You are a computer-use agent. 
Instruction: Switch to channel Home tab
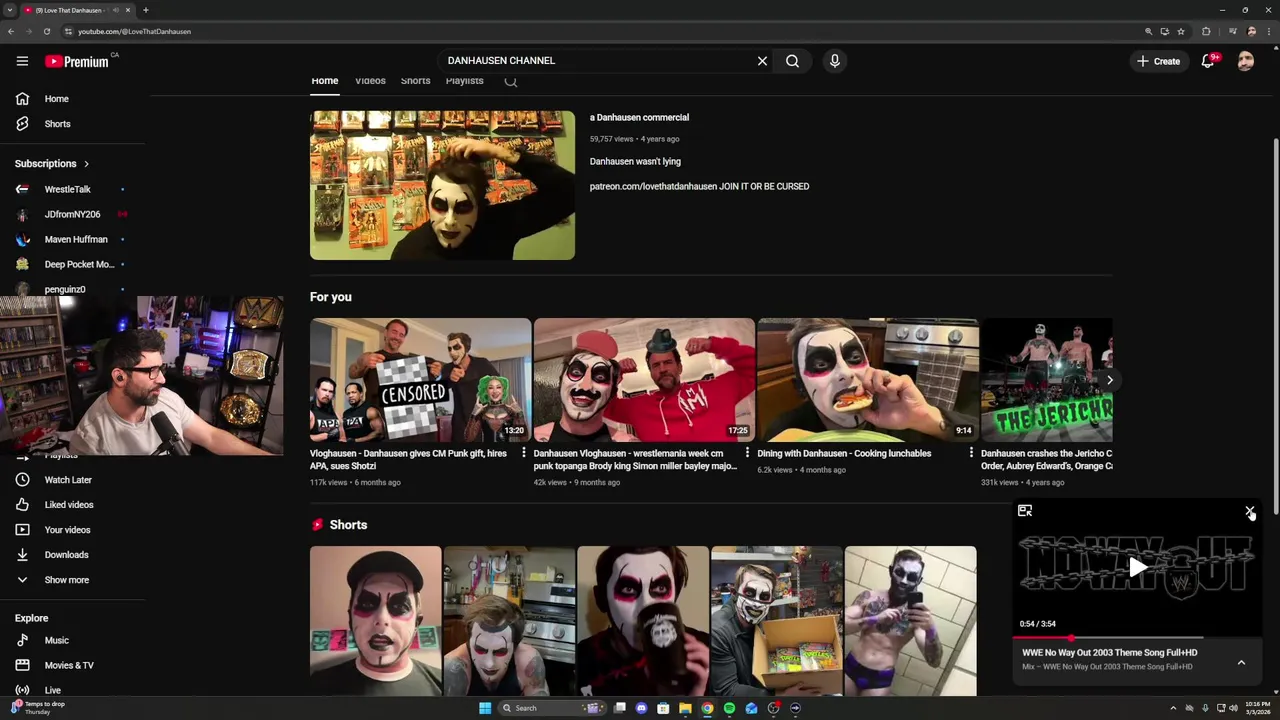[325, 81]
